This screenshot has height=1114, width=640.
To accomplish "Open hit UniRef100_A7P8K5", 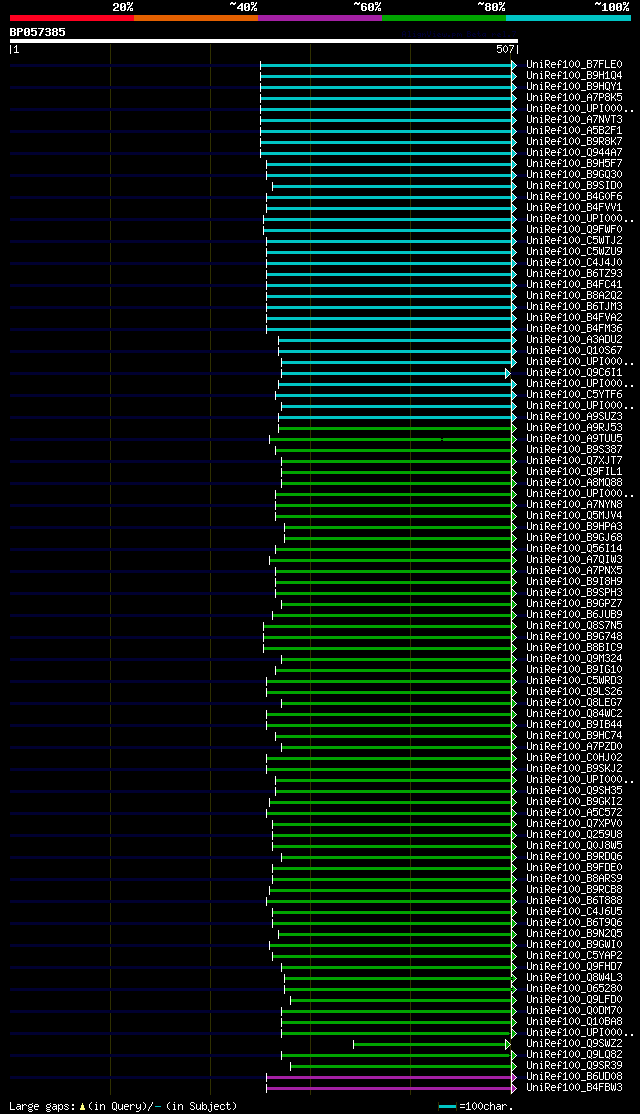I will [x=575, y=97].
